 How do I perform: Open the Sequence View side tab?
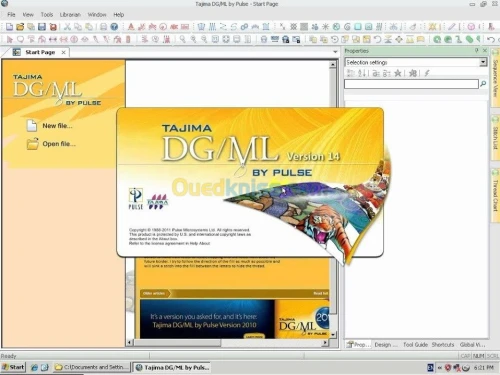tap(495, 77)
